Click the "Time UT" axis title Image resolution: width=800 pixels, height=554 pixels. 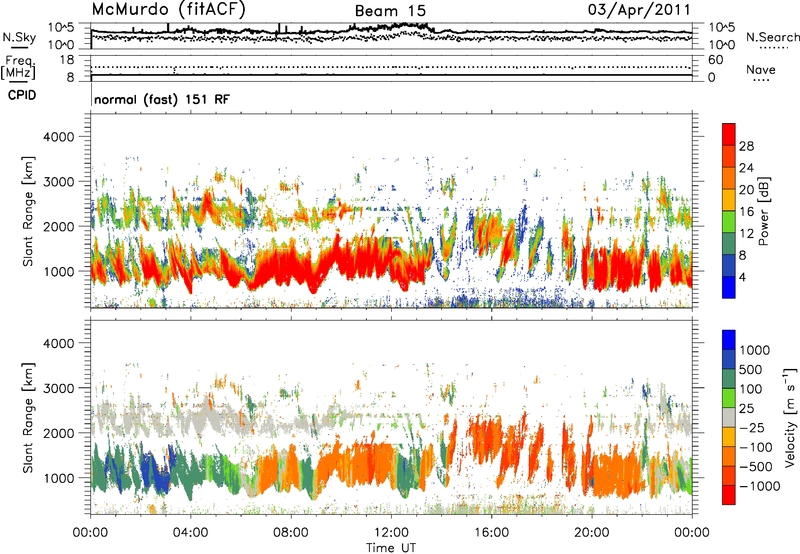(x=391, y=548)
